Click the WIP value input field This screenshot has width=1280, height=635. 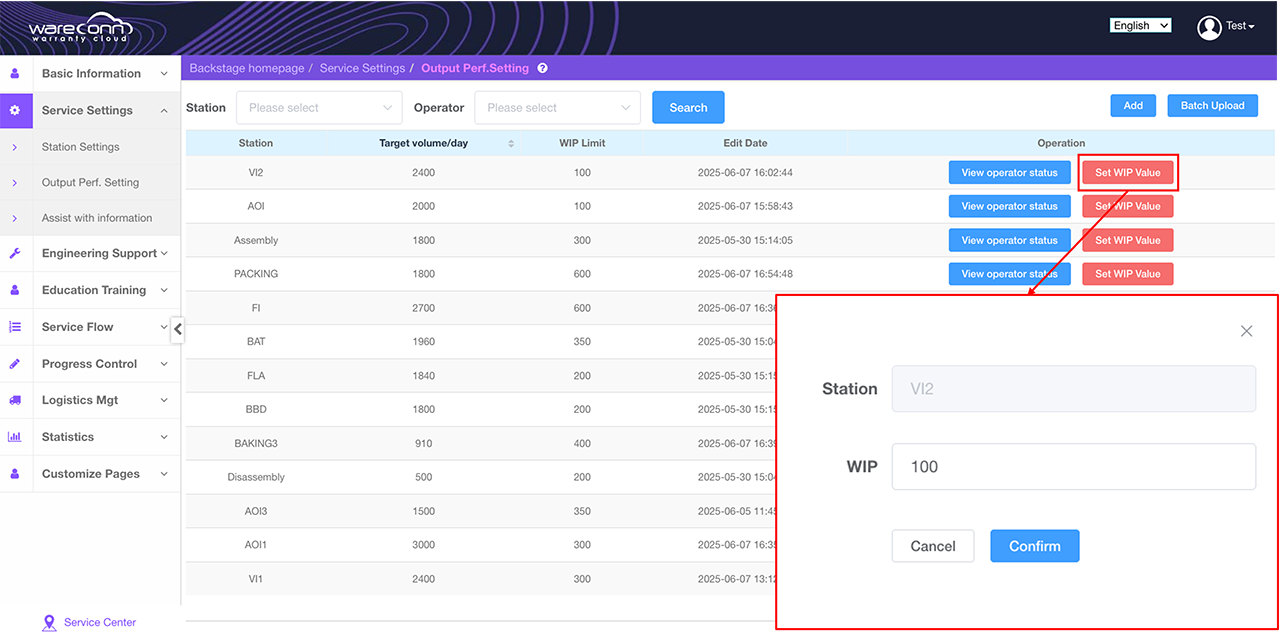tap(1073, 467)
